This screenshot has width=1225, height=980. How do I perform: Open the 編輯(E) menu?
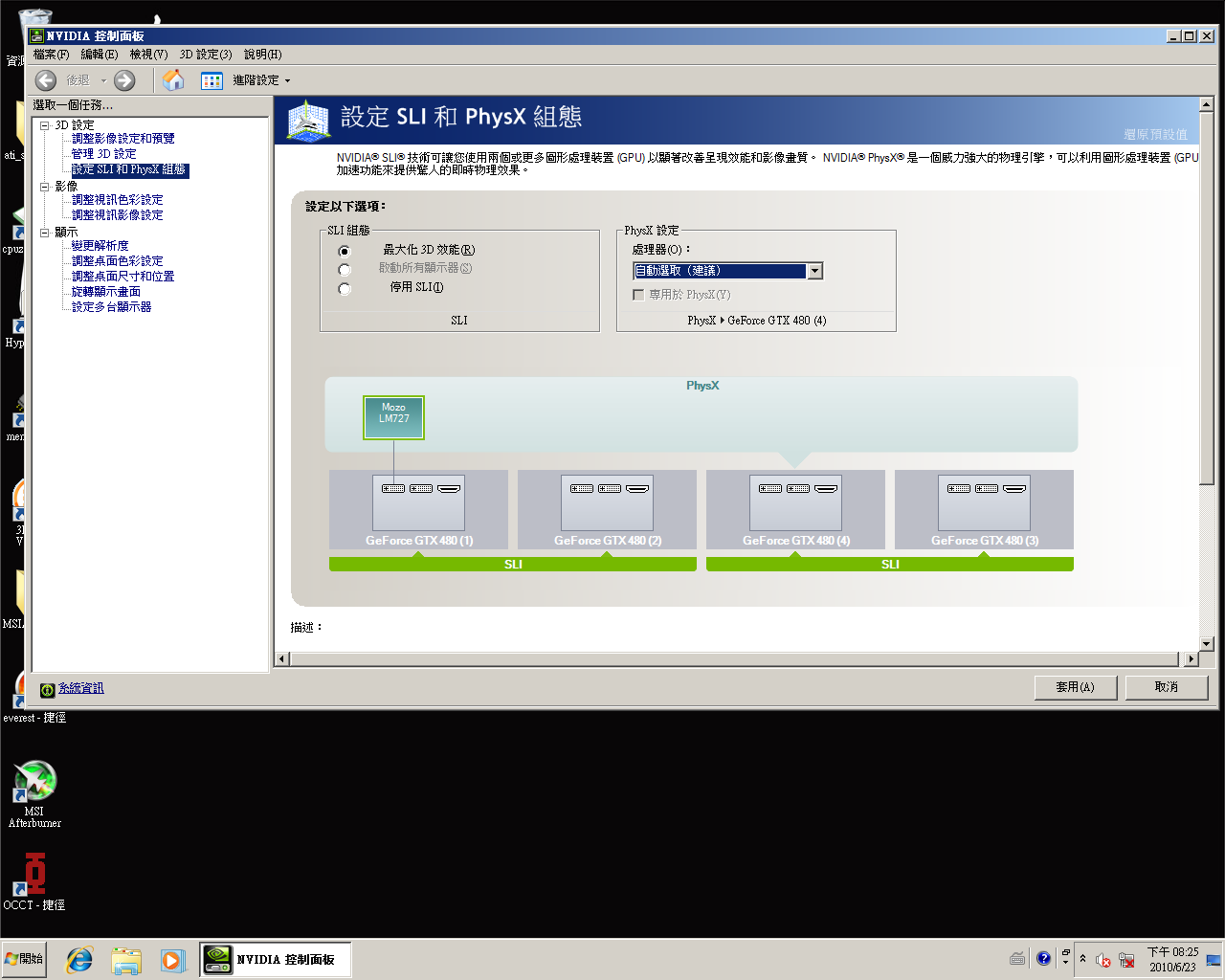tap(100, 55)
